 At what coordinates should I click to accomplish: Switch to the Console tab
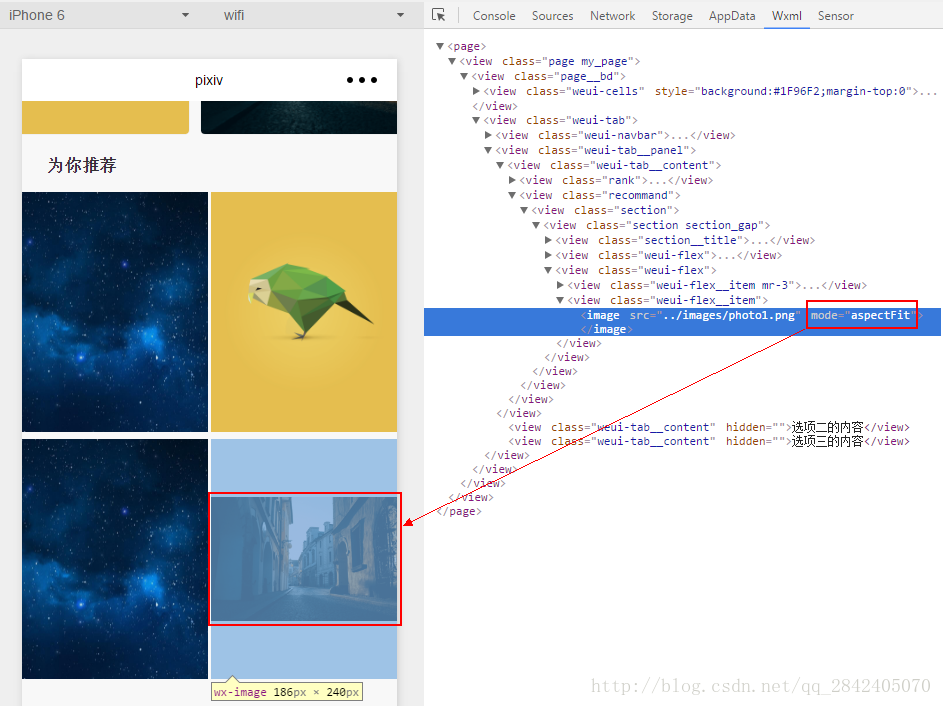point(494,15)
